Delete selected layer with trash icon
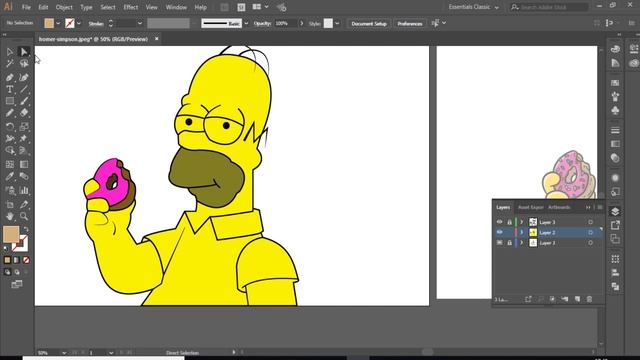Screen dimensions: 640x360 pyautogui.click(x=589, y=299)
